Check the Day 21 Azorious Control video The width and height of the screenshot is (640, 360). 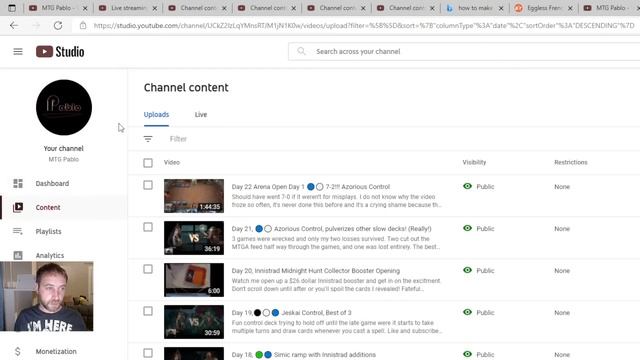(148, 227)
